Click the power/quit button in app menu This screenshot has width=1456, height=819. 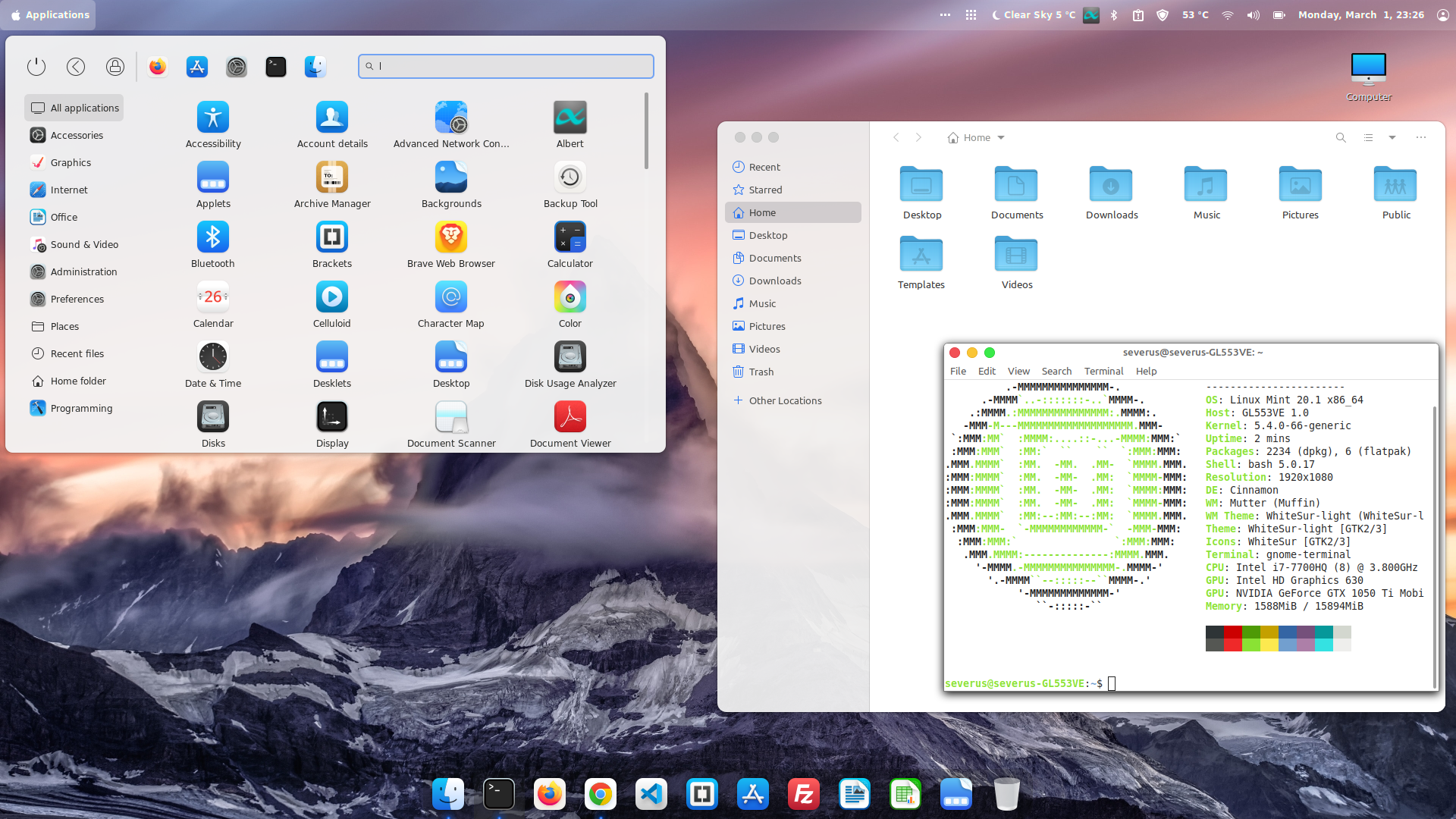[36, 67]
